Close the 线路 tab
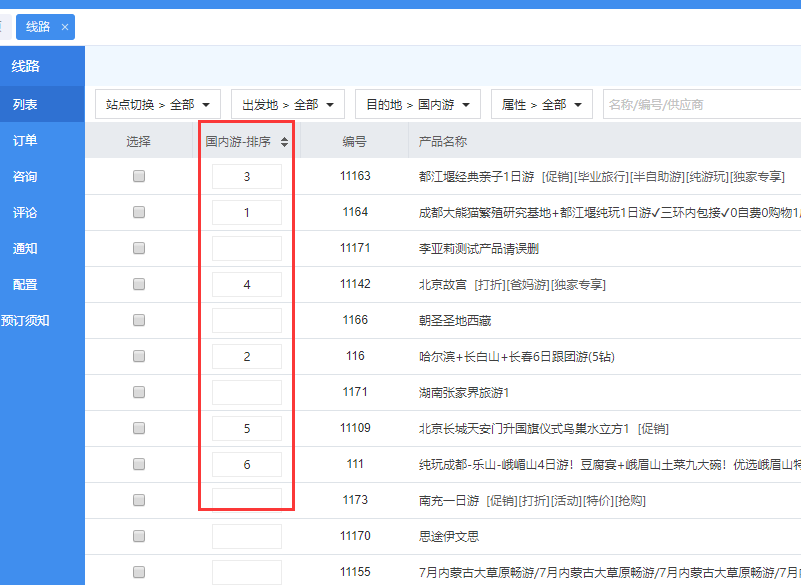Viewport: 801px width, 585px height. click(65, 27)
